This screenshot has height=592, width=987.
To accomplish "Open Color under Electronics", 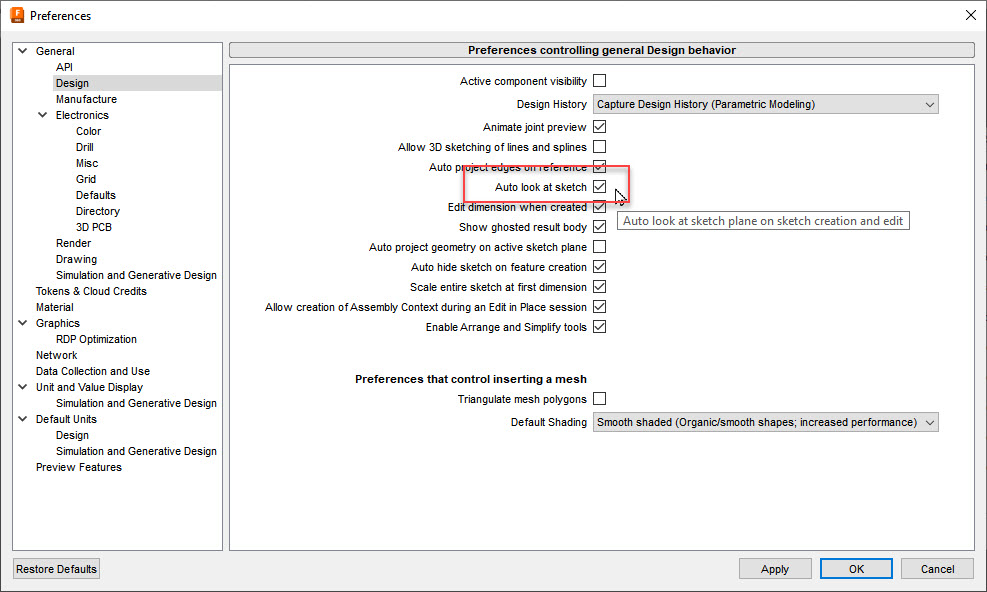I will 88,131.
